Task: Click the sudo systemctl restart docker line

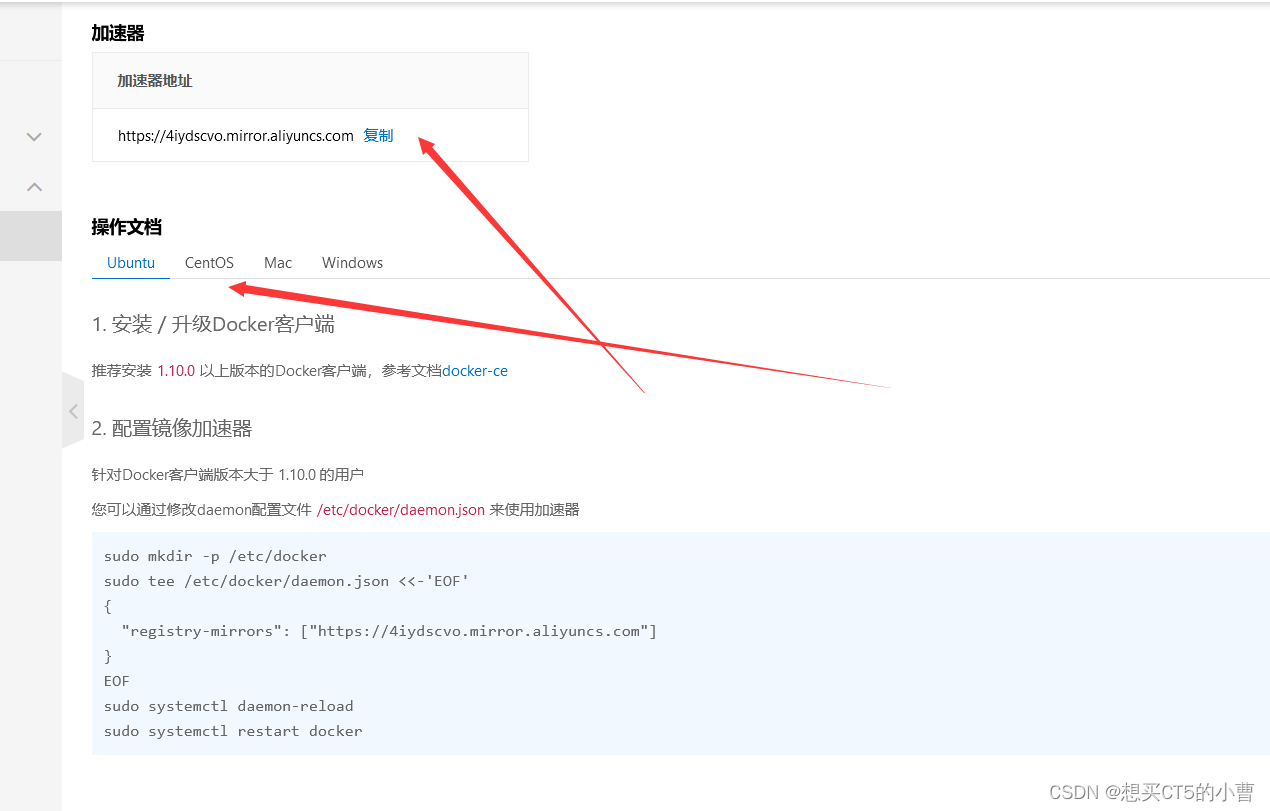Action: coord(233,731)
